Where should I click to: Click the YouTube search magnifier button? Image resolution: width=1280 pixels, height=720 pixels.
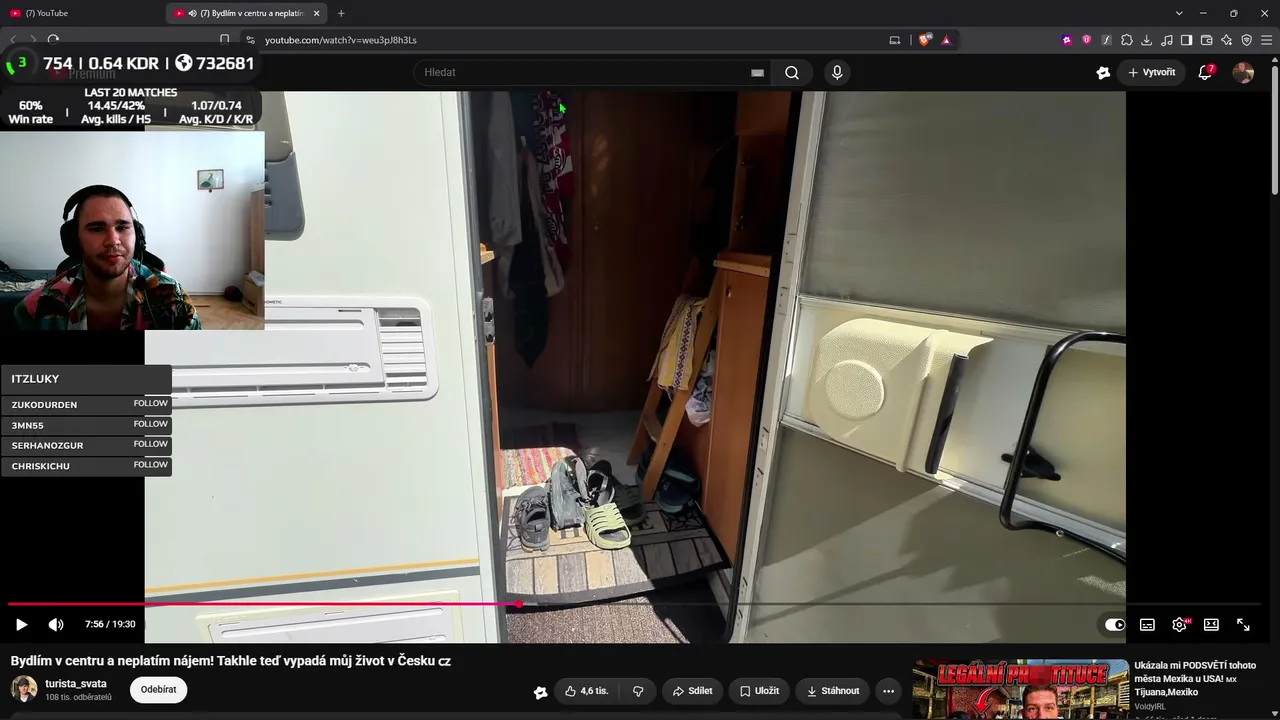click(x=792, y=72)
